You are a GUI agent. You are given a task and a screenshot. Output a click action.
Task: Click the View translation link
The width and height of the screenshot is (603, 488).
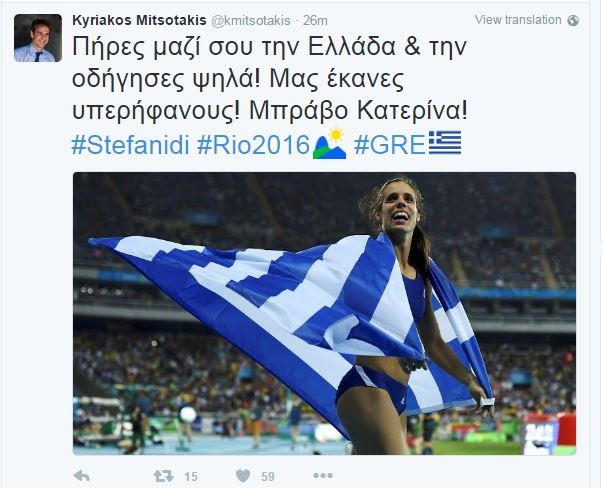pyautogui.click(x=518, y=20)
